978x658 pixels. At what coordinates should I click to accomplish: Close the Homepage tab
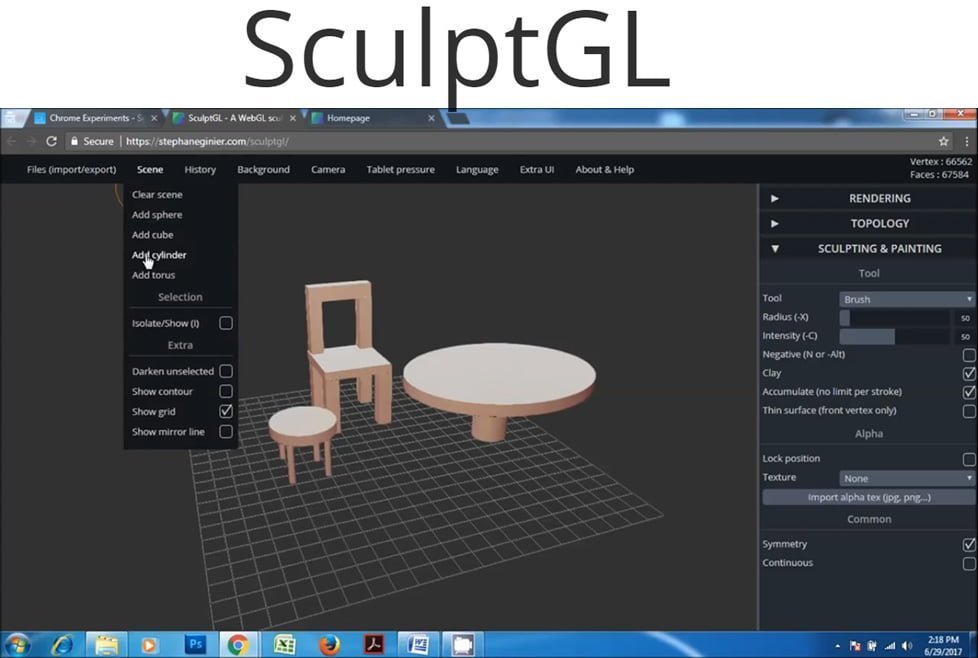431,118
